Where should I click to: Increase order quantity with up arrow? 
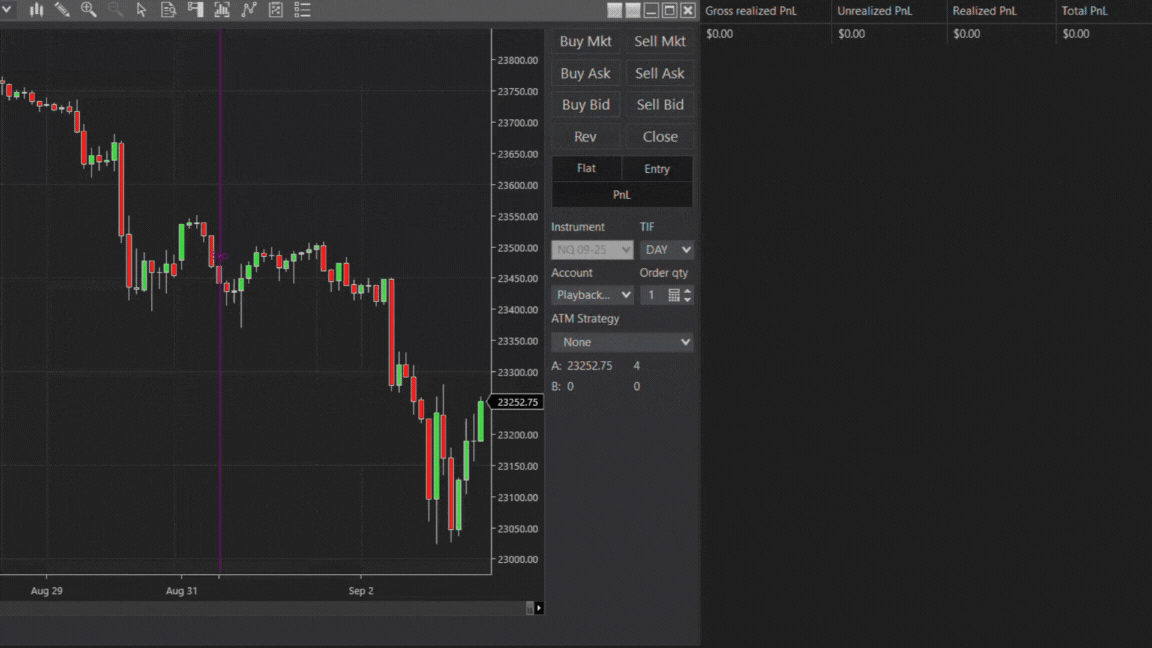687,291
